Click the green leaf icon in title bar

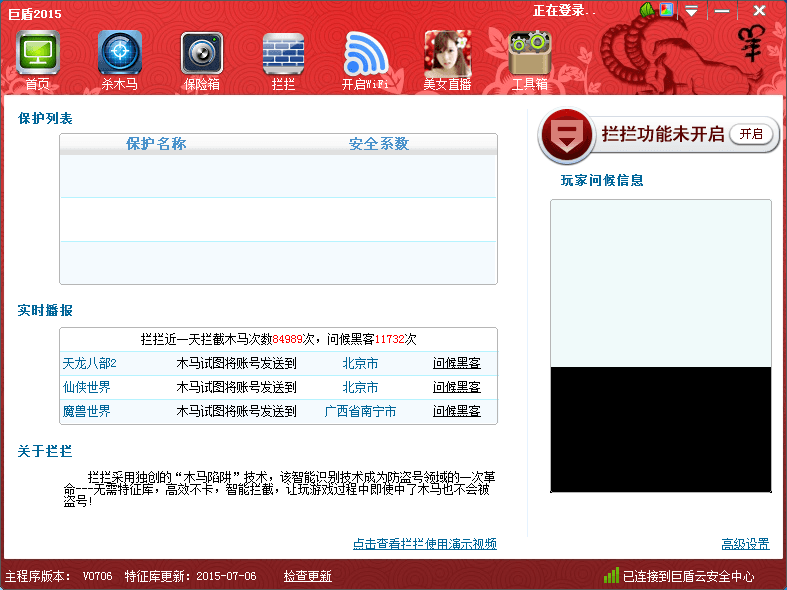tap(647, 10)
